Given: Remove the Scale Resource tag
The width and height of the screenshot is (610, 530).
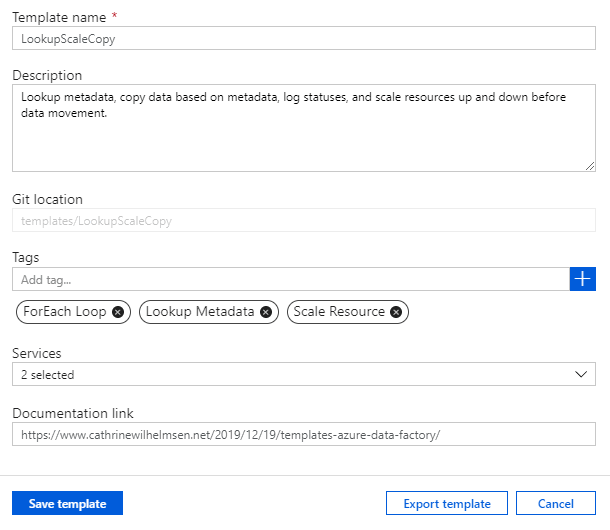Looking at the screenshot, I should coord(396,312).
